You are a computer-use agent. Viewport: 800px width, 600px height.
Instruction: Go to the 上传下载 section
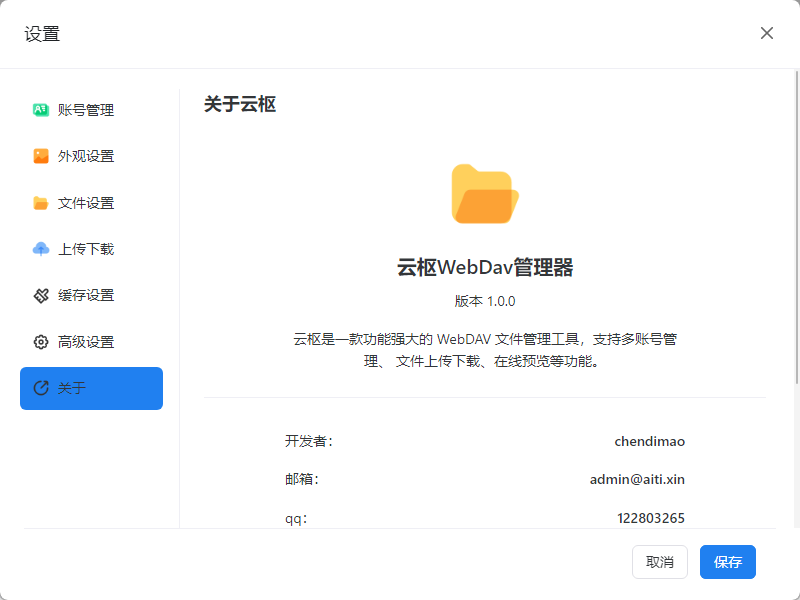click(86, 249)
